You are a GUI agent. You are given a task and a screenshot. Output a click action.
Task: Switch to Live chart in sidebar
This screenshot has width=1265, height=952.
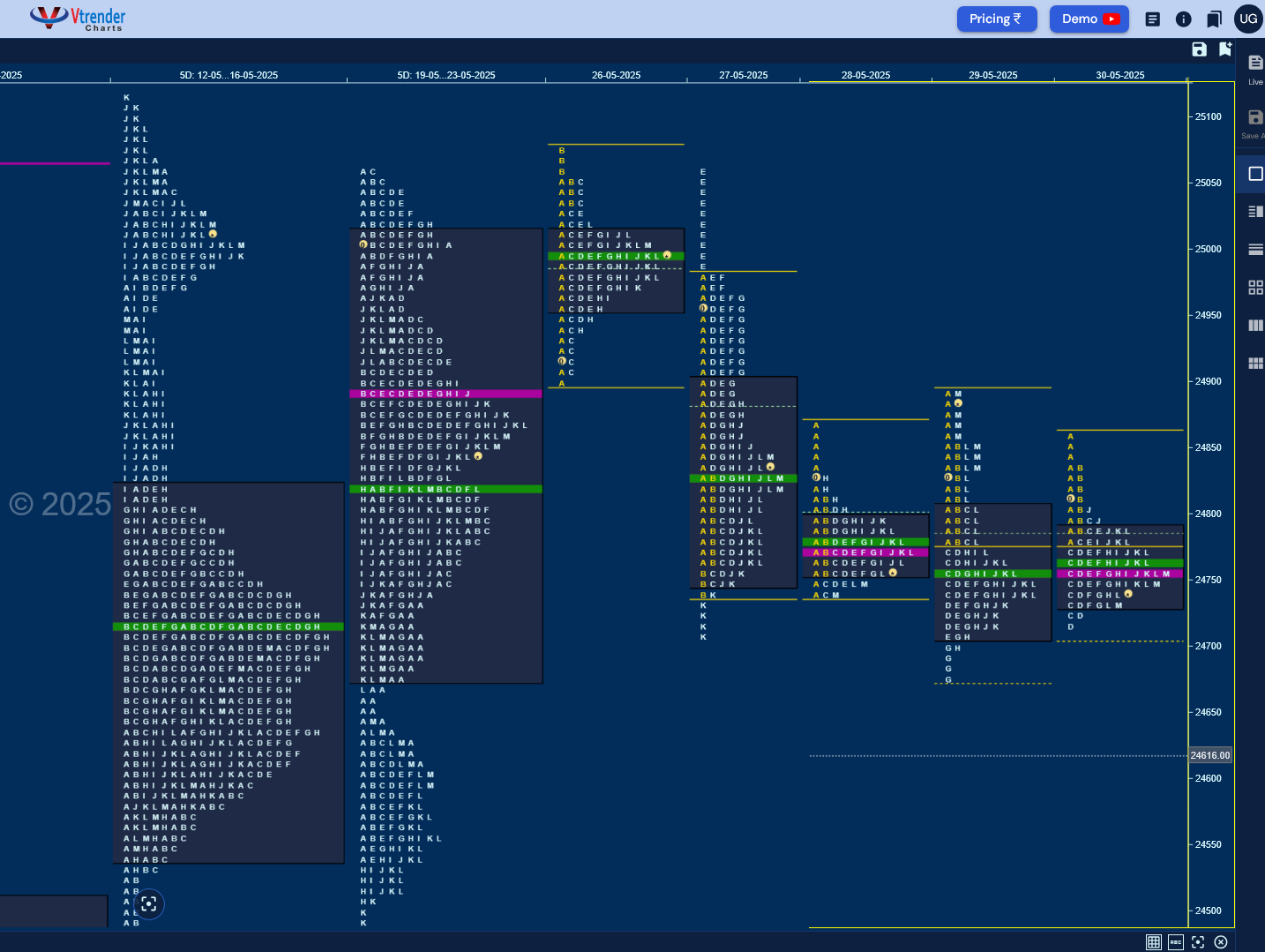1255,69
